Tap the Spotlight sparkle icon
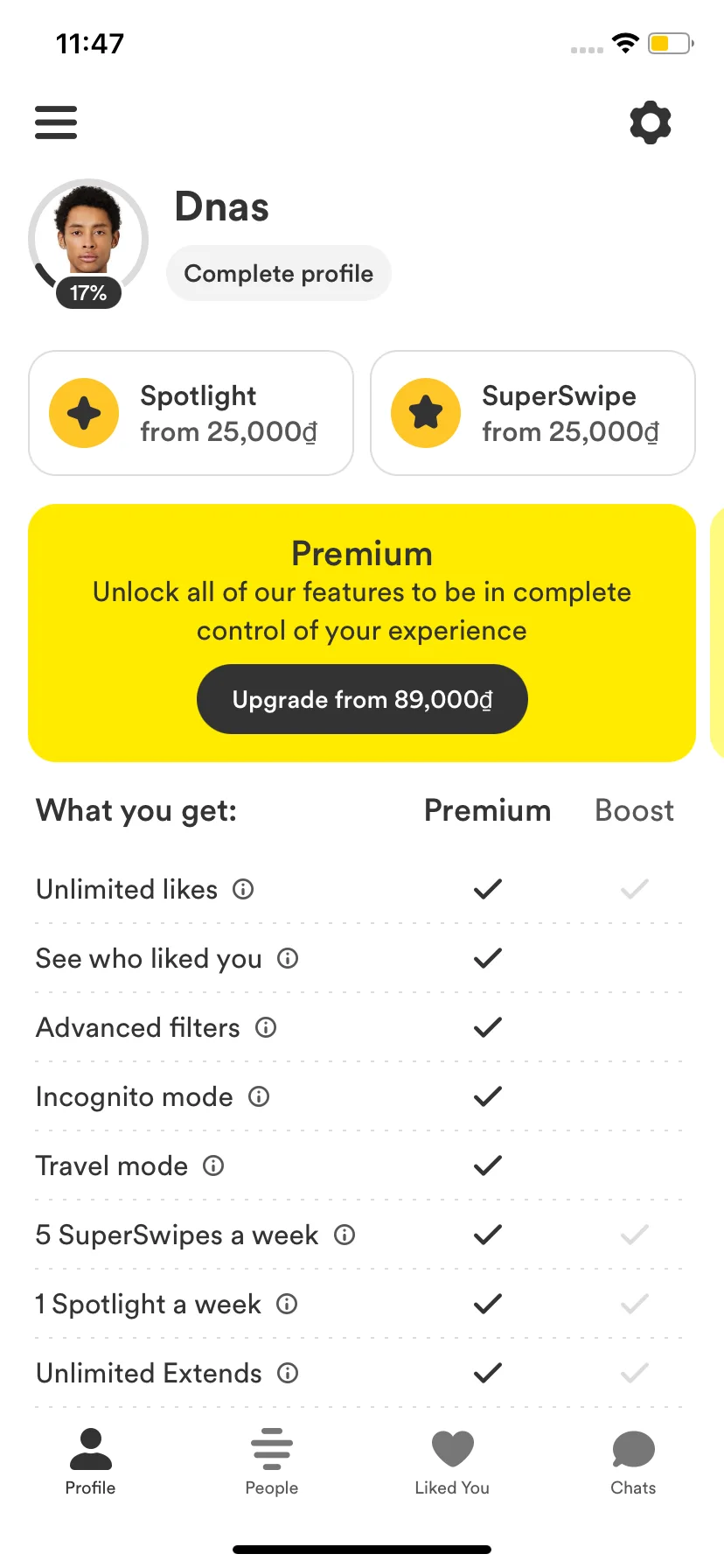Viewport: 724px width, 1568px height. [84, 413]
